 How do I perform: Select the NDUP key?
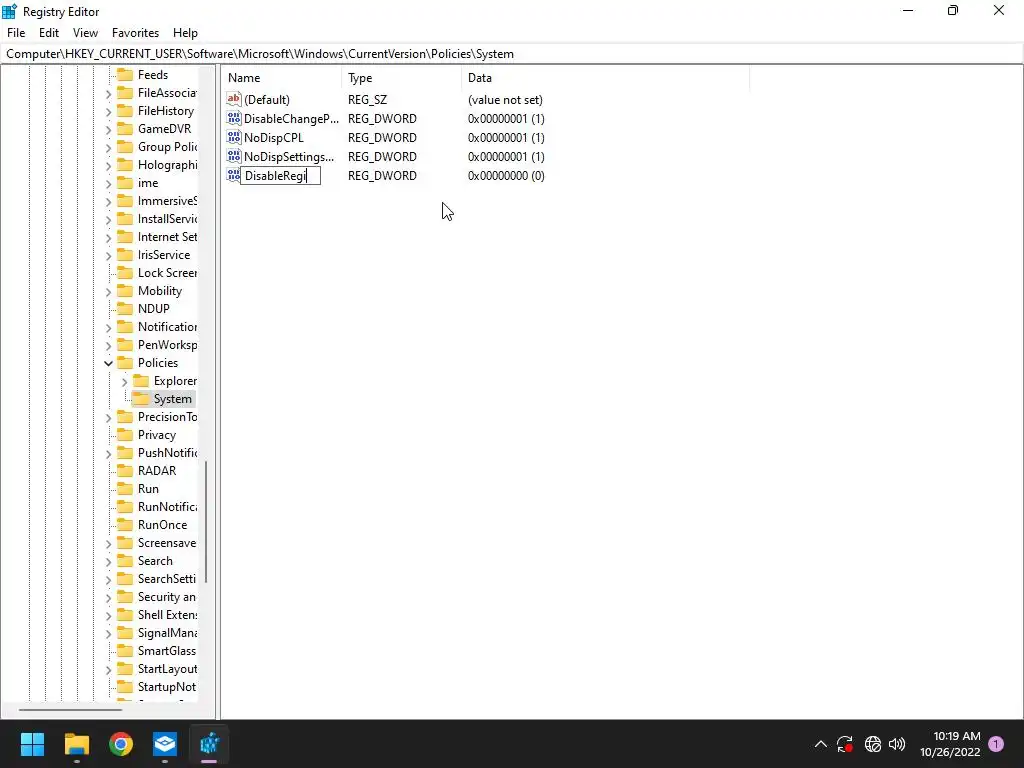153,308
